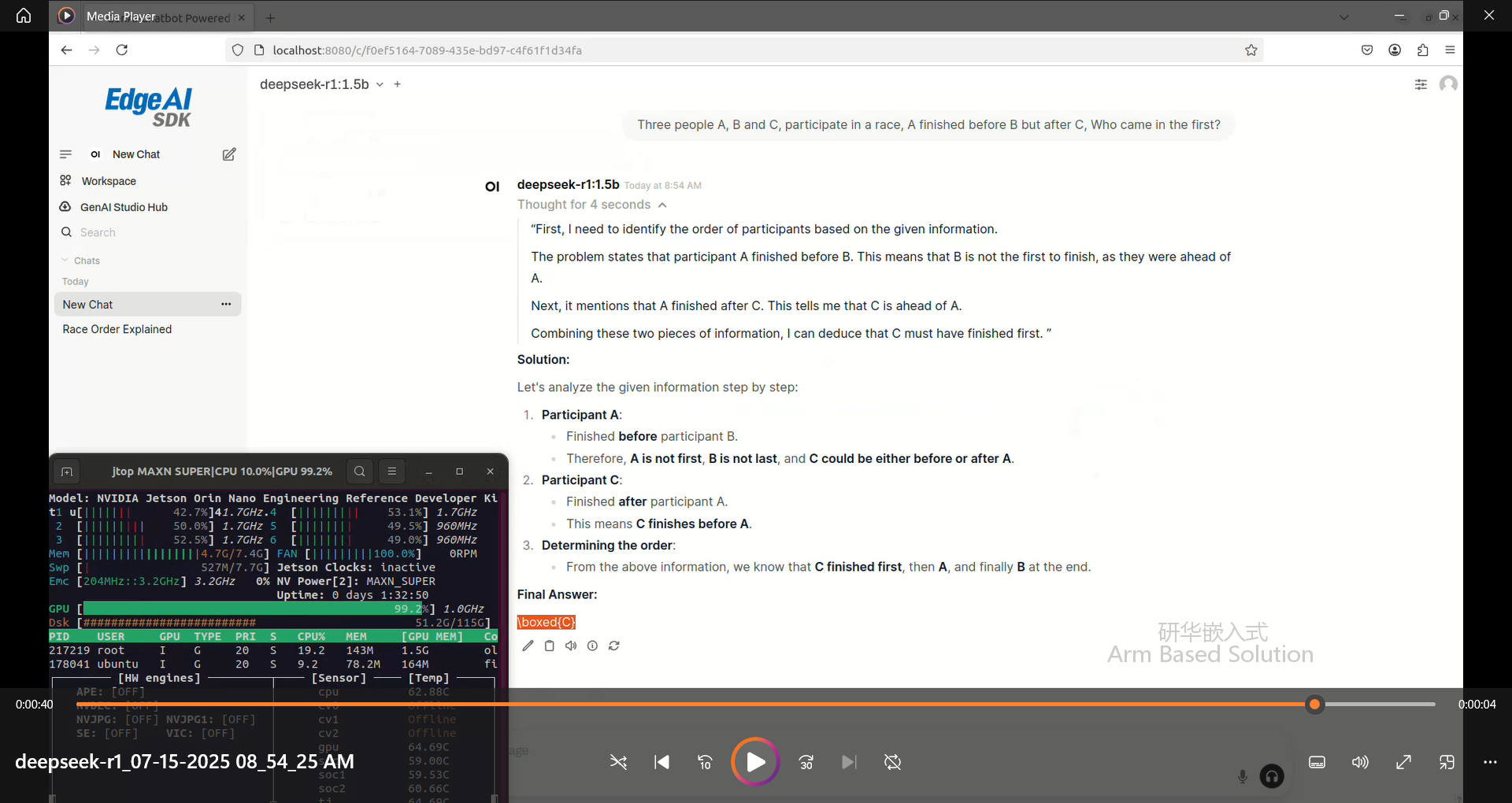Image resolution: width=1512 pixels, height=803 pixels.
Task: Reload the localhost page
Action: click(121, 50)
